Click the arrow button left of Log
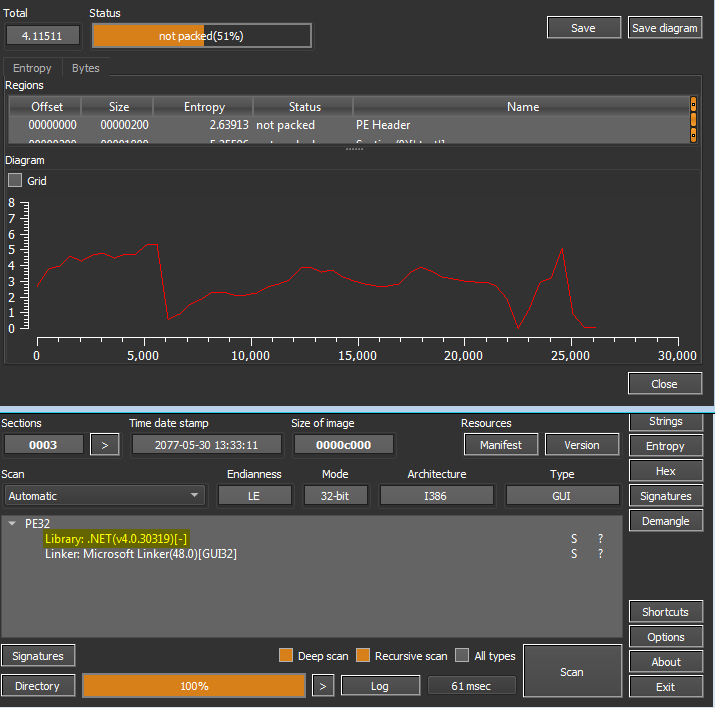Screen dimensions: 715x708 pyautogui.click(x=322, y=686)
